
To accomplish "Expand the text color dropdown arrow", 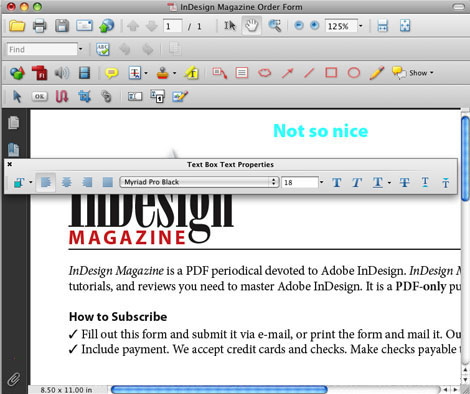I will 31,182.
